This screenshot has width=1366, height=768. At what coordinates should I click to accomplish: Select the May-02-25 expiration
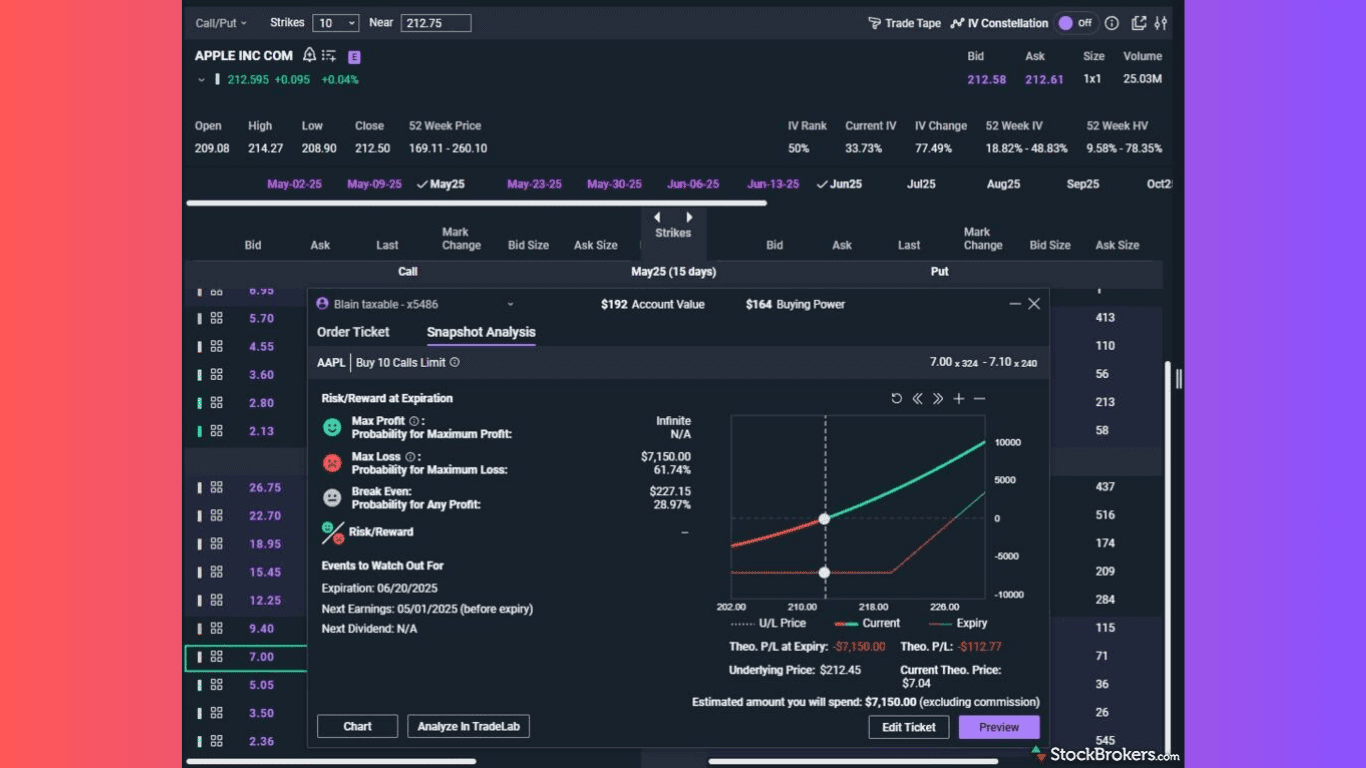(295, 184)
